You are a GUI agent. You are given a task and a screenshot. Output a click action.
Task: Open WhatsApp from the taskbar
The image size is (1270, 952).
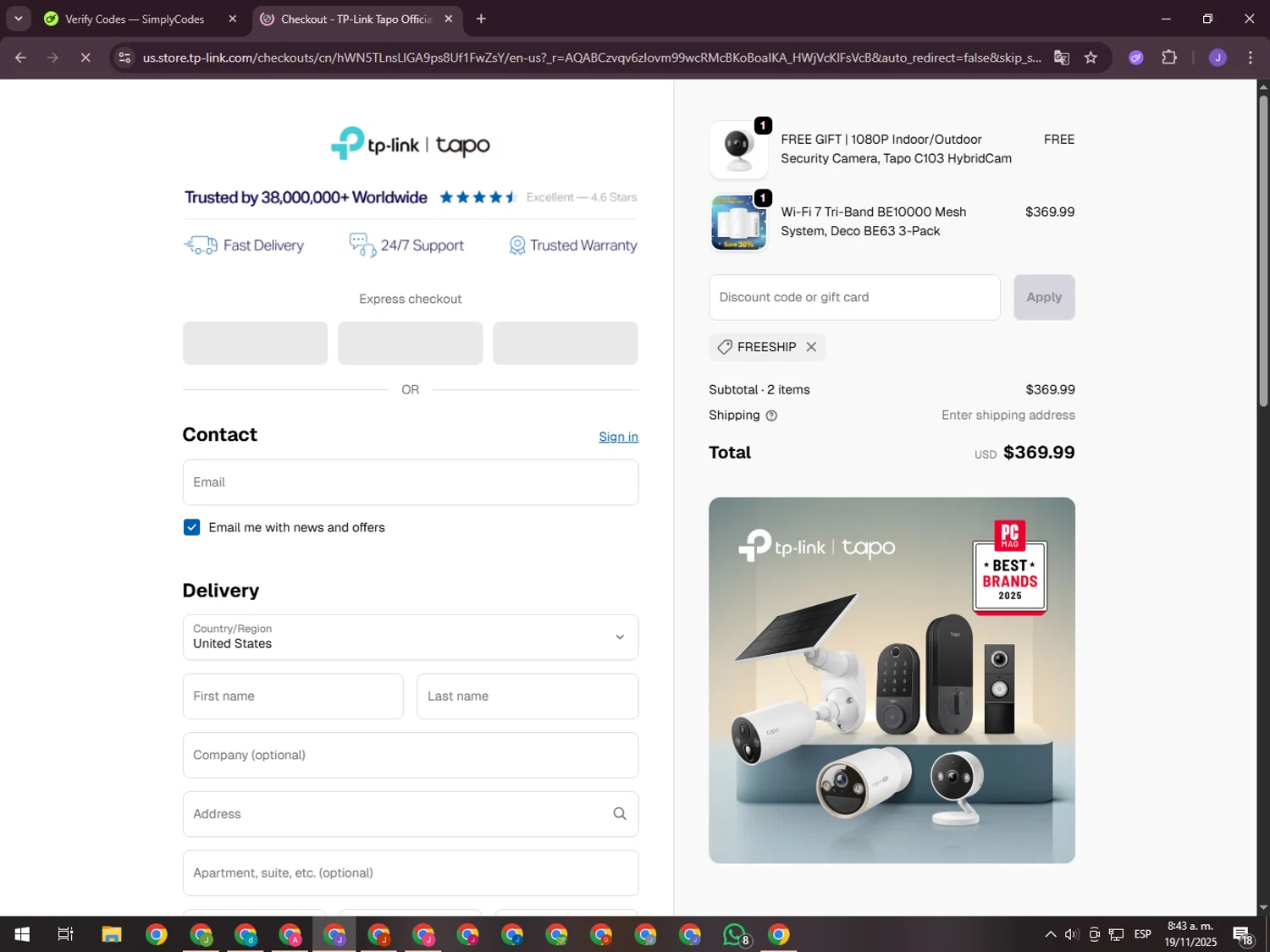click(735, 934)
